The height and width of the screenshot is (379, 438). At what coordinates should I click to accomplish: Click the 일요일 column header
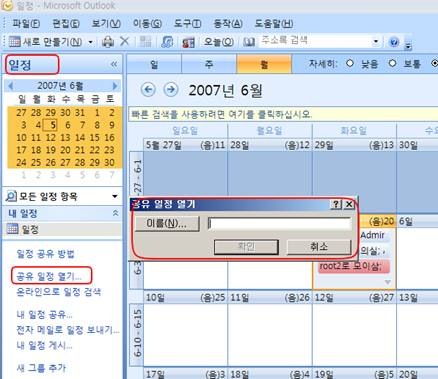click(185, 130)
